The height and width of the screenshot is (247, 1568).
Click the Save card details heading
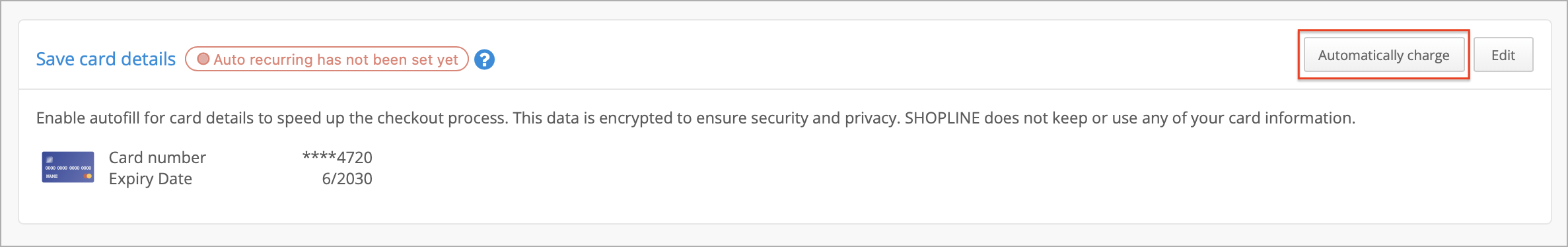pos(106,59)
